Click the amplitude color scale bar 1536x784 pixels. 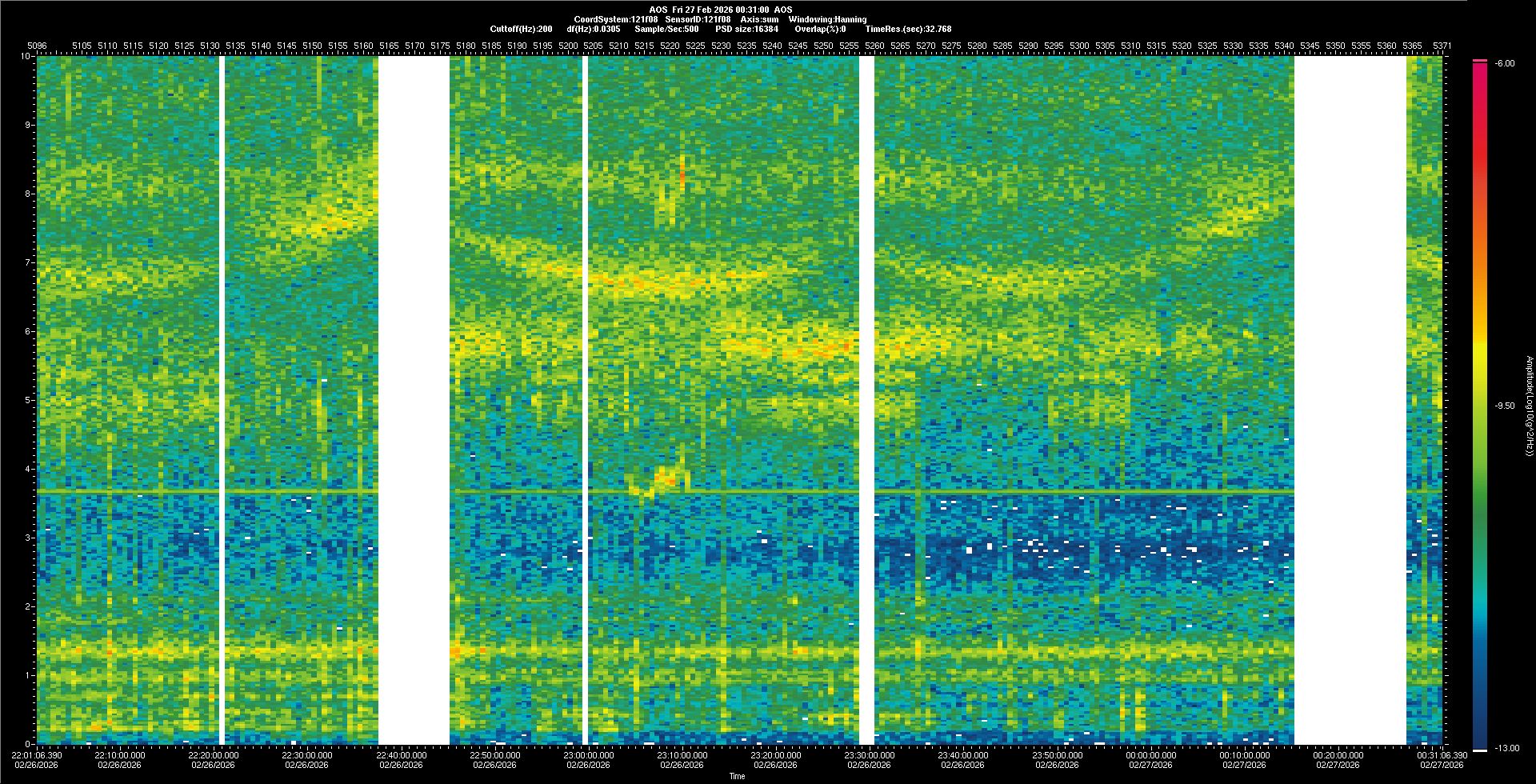1480,406
